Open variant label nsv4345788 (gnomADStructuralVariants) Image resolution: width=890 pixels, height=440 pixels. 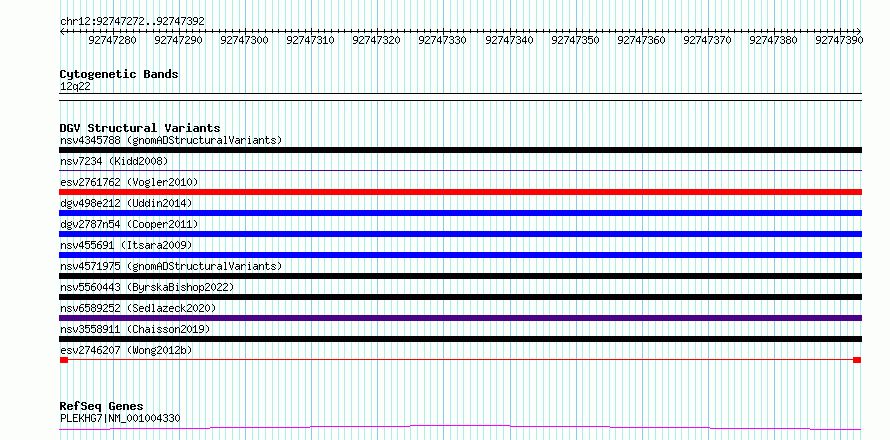pyautogui.click(x=171, y=140)
